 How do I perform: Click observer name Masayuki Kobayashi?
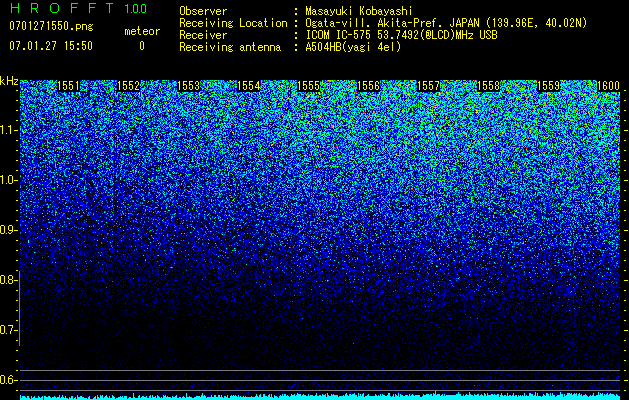tap(359, 11)
